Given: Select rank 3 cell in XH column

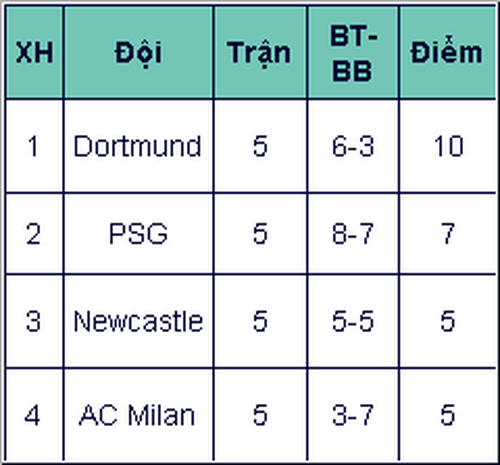Looking at the screenshot, I should point(34,321).
